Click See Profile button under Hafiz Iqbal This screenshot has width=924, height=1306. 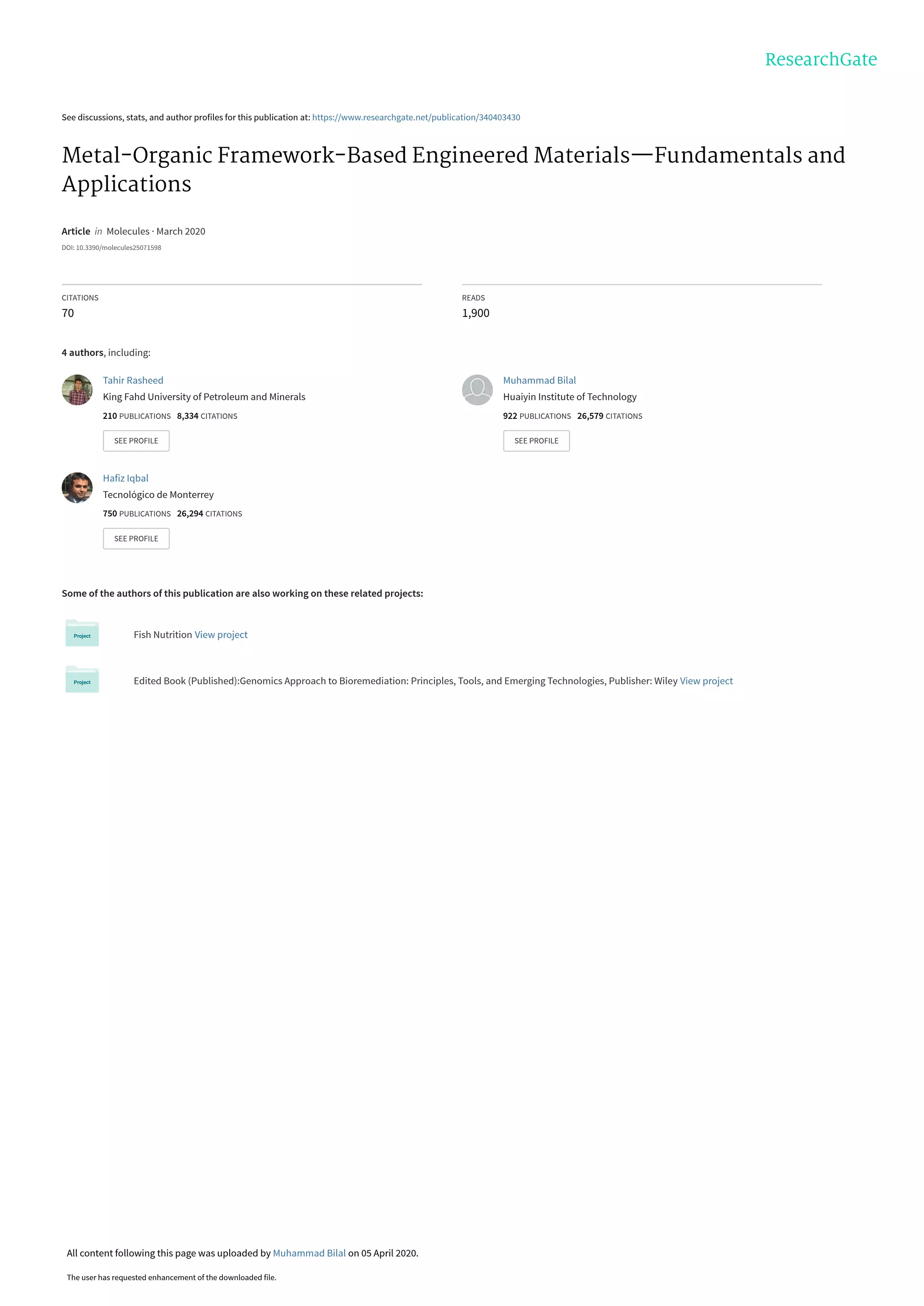tap(136, 539)
